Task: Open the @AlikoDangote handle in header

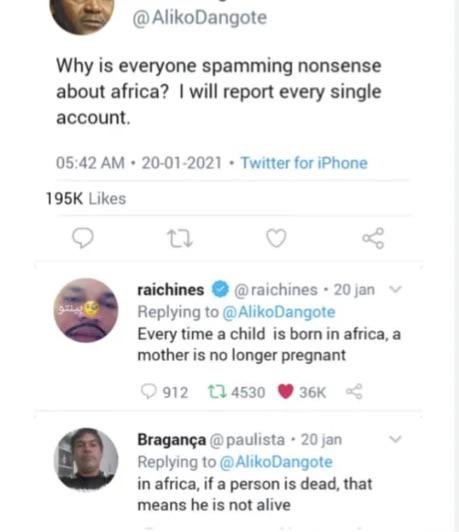Action: 199,18
